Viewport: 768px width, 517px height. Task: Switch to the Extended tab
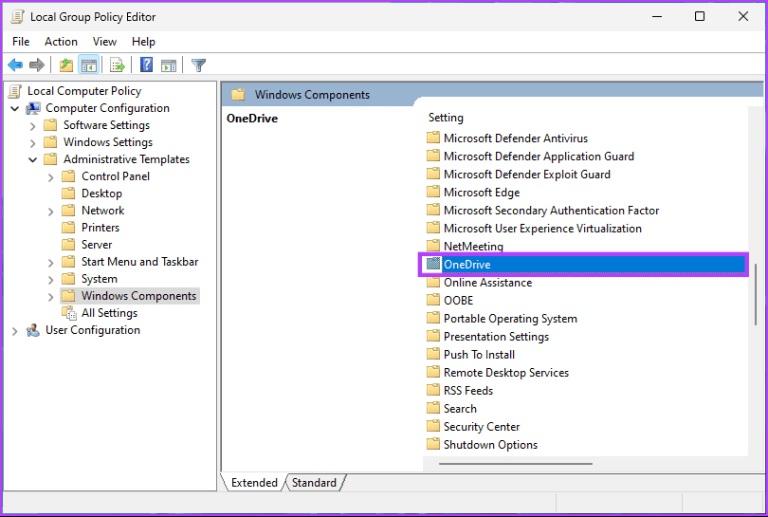click(x=254, y=483)
